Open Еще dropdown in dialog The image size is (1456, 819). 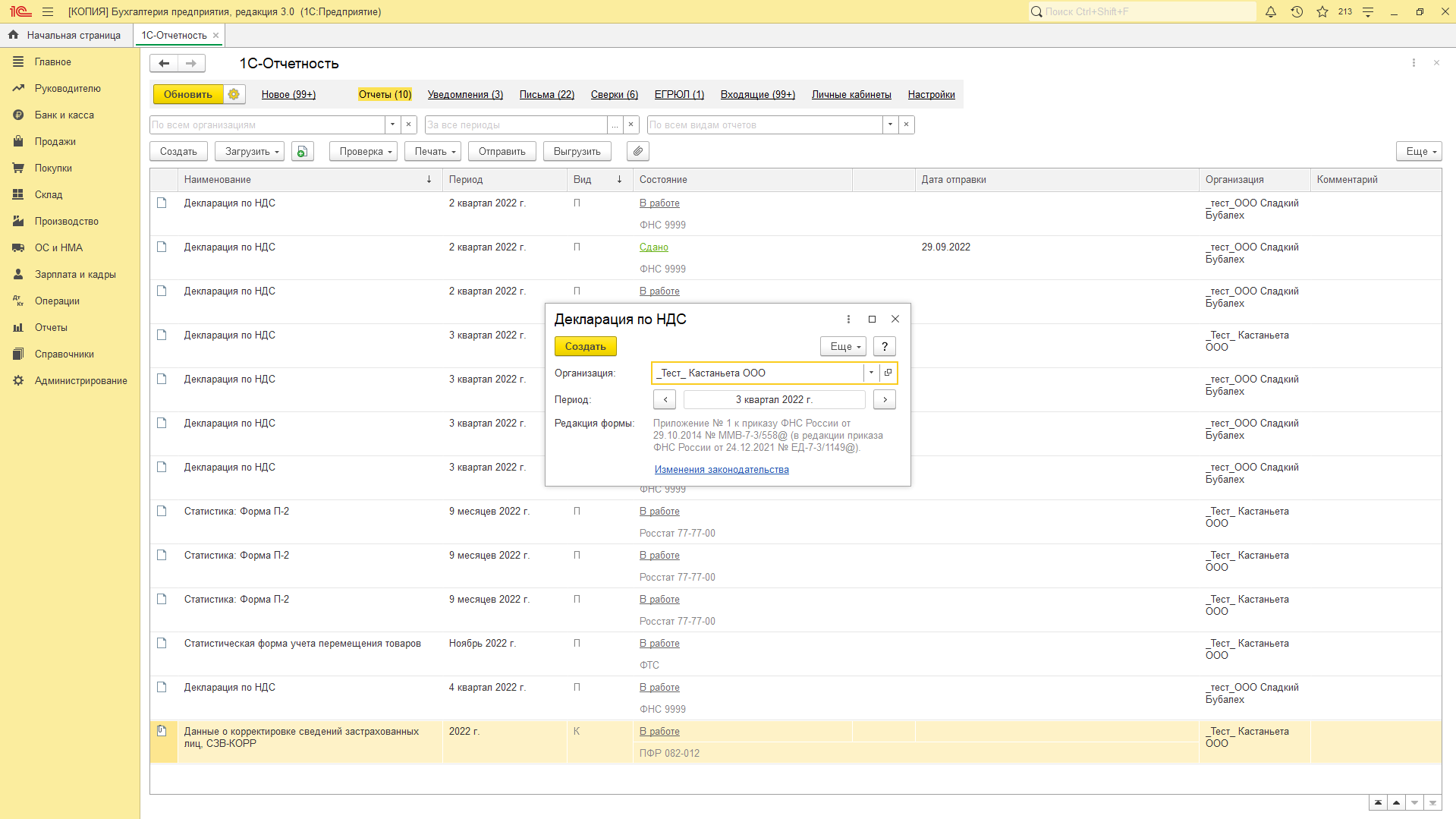(x=843, y=346)
